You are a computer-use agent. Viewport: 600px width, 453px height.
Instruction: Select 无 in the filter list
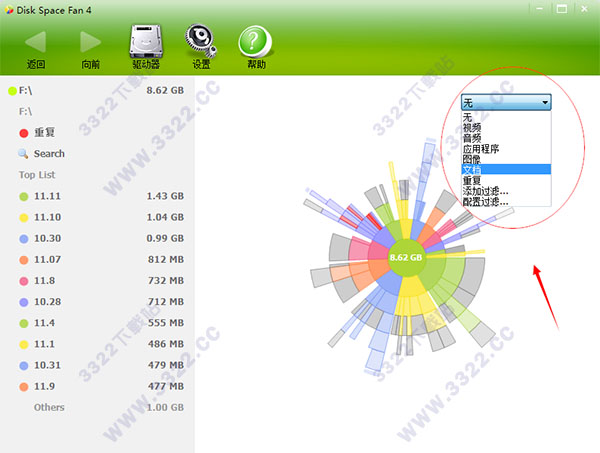pos(506,117)
